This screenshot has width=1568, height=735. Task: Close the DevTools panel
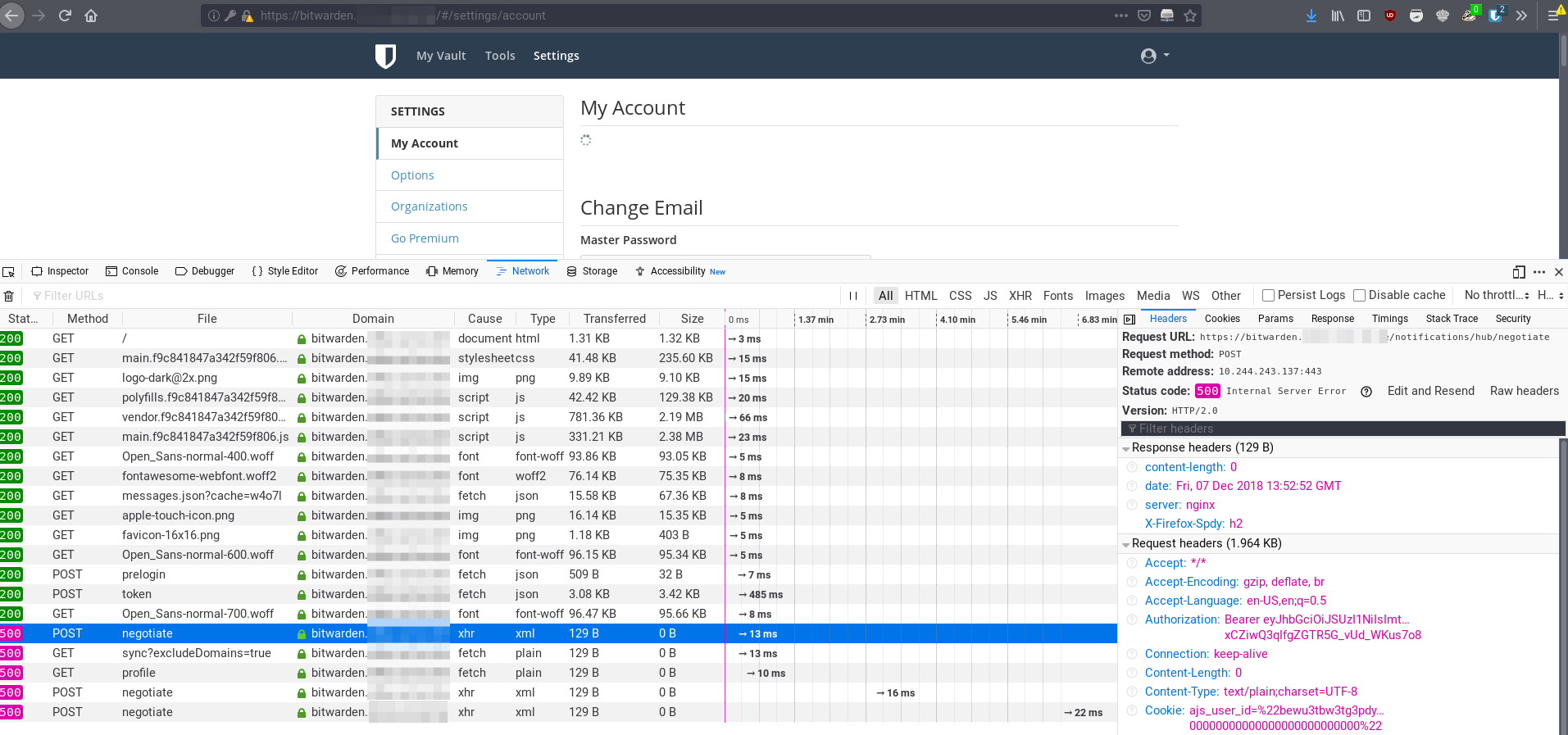pos(1559,271)
